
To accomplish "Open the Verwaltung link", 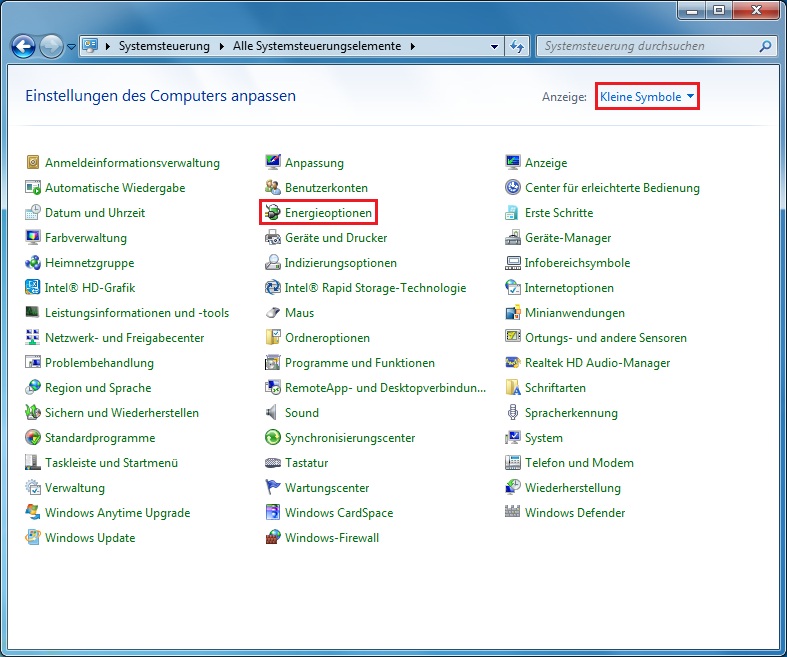I will (74, 488).
